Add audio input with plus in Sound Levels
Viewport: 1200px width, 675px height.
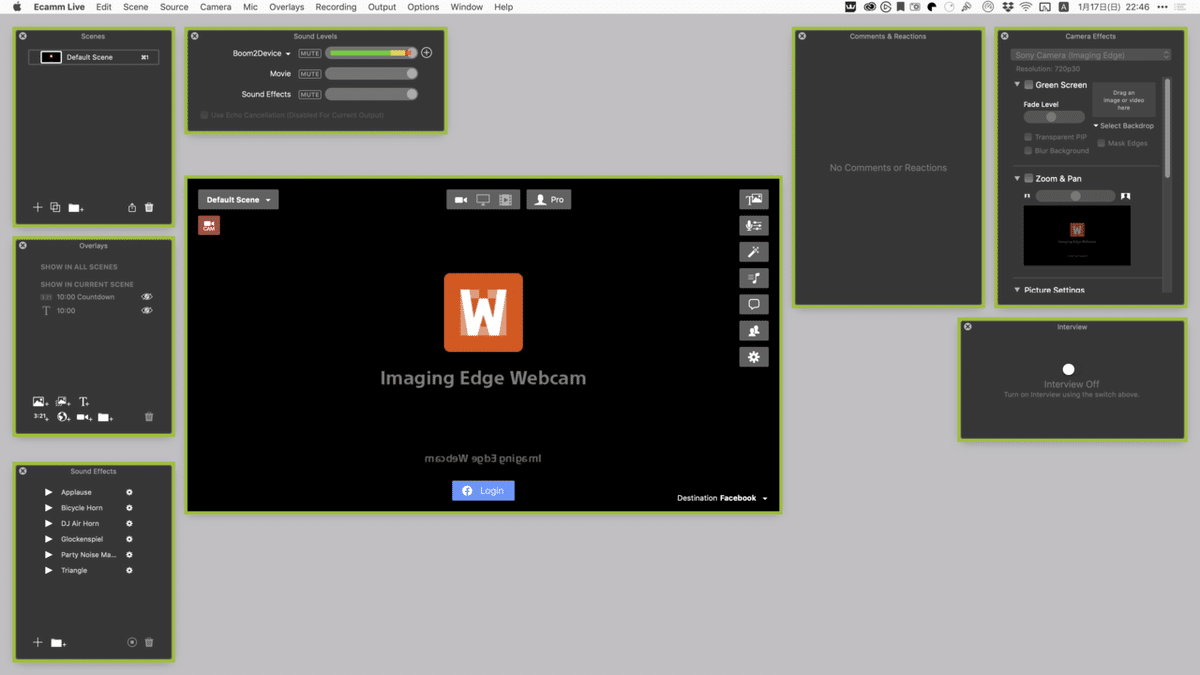tap(426, 53)
